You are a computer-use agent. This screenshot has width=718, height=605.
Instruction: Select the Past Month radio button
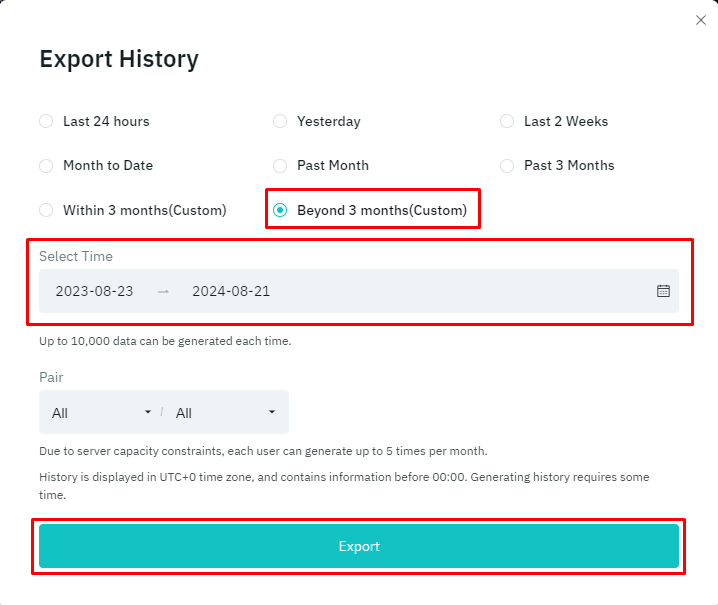tap(280, 165)
